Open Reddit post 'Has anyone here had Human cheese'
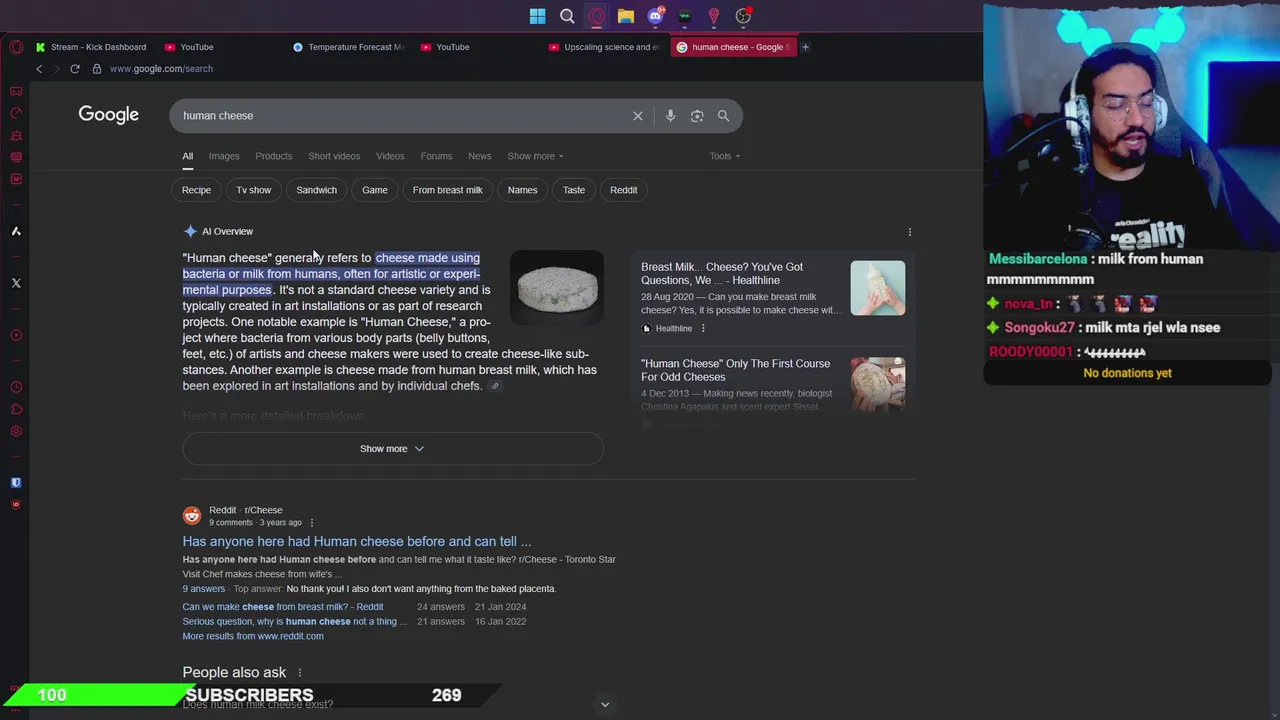 pyautogui.click(x=357, y=542)
